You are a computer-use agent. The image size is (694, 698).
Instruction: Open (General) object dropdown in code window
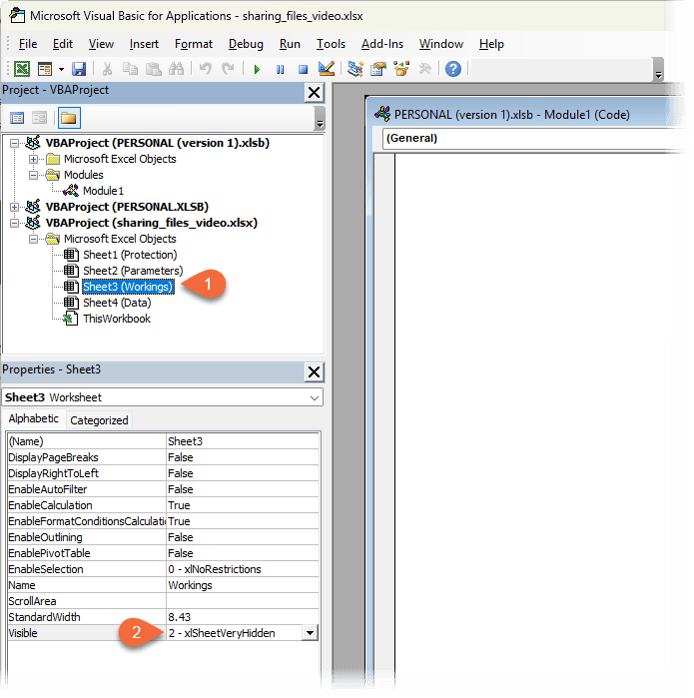[x=532, y=138]
